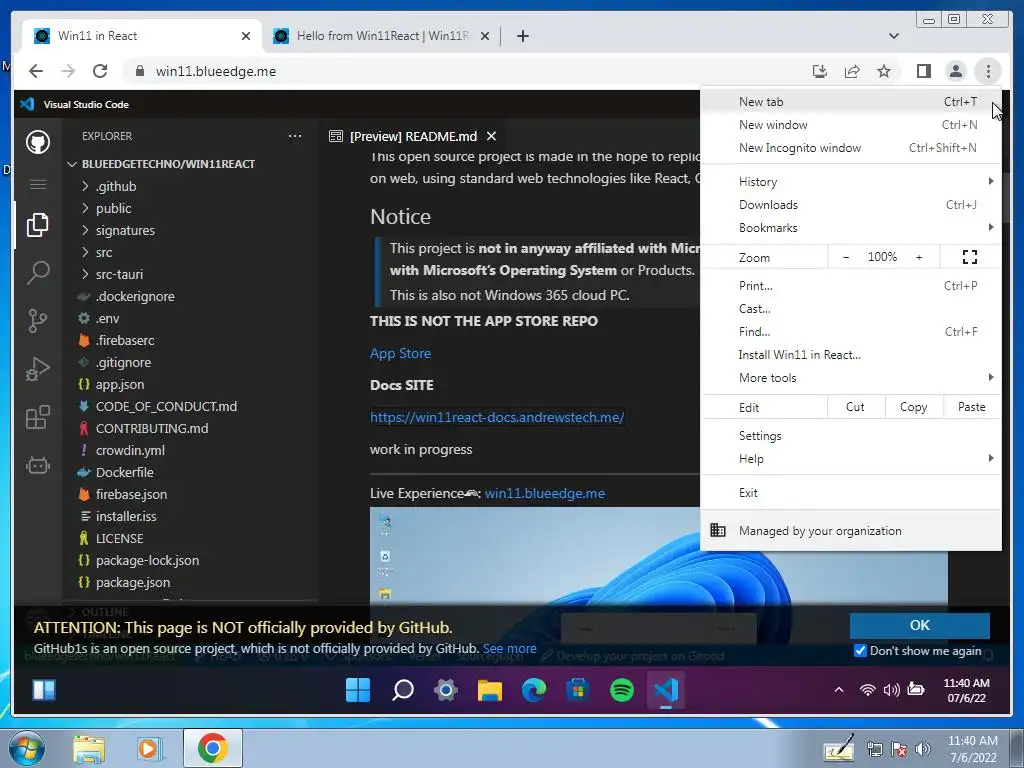Open Run and Debug icon in activity bar

click(38, 369)
